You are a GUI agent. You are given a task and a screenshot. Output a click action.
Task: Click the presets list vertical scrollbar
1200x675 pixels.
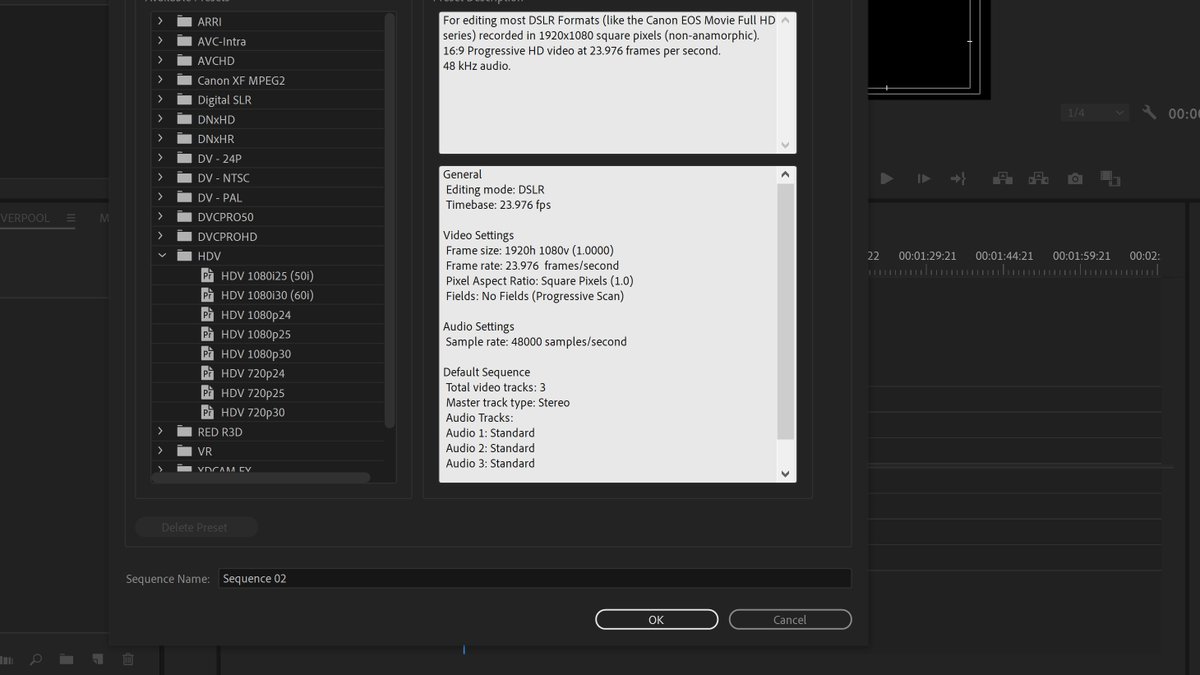[x=390, y=220]
